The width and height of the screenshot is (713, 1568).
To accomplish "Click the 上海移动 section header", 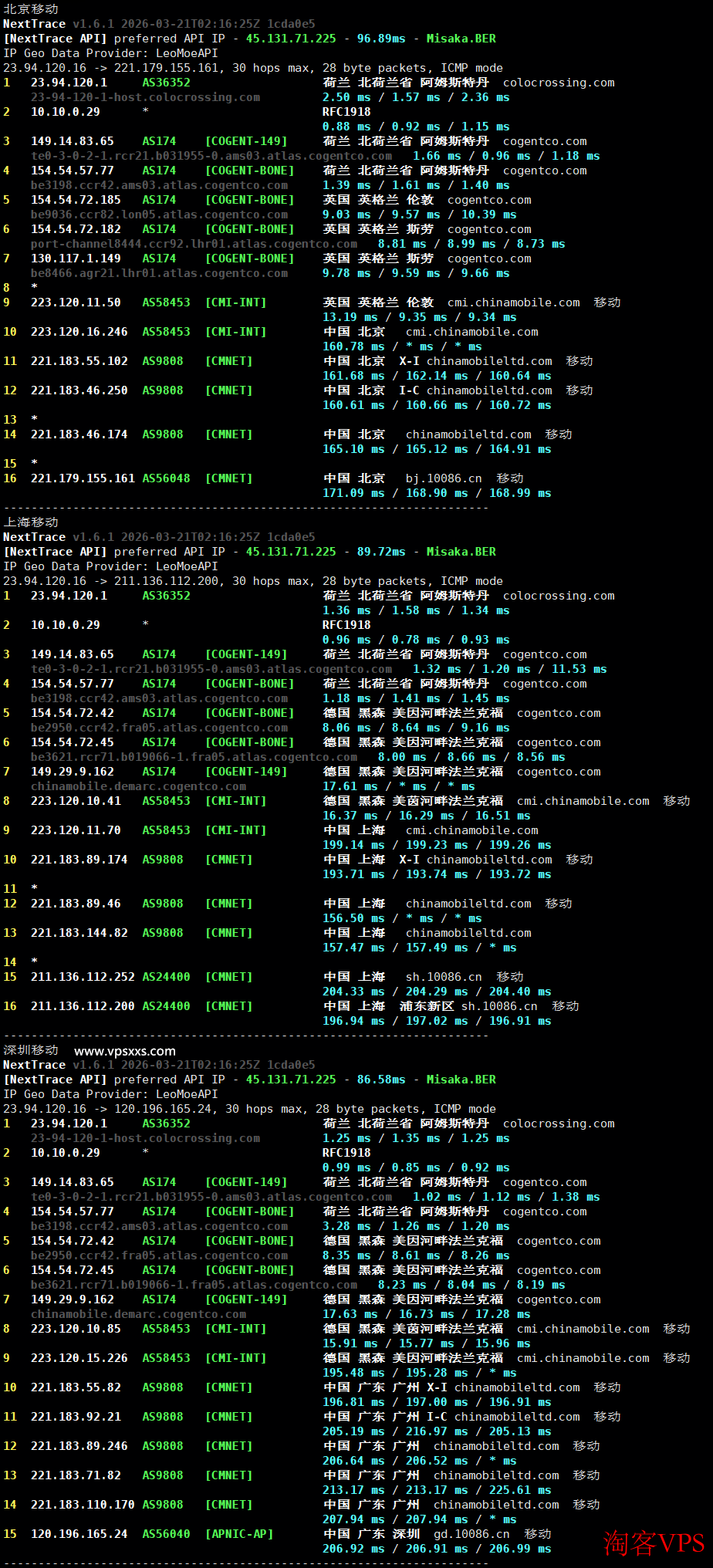I will 31,522.
